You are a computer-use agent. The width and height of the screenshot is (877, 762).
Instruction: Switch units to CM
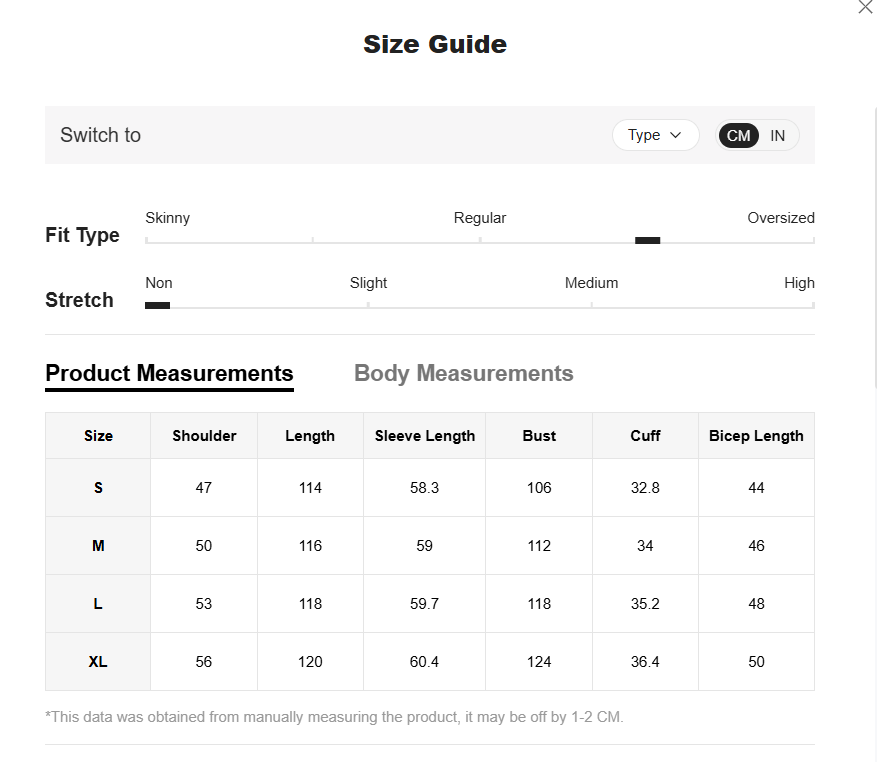pyautogui.click(x=738, y=135)
